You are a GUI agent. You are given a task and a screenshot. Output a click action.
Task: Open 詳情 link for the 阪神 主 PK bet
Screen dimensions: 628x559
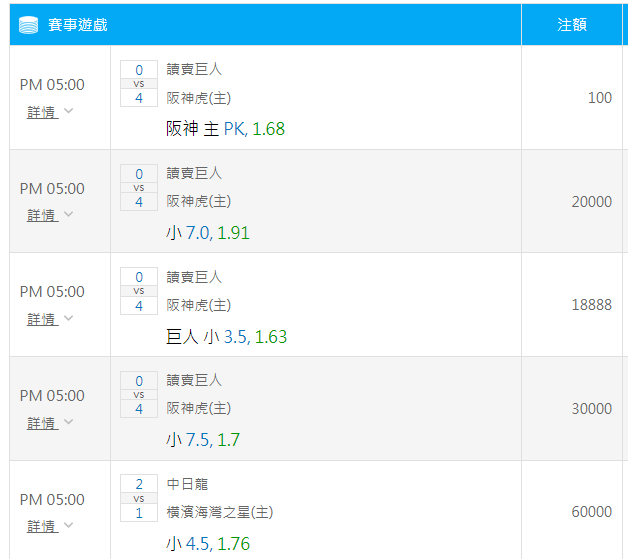point(42,112)
